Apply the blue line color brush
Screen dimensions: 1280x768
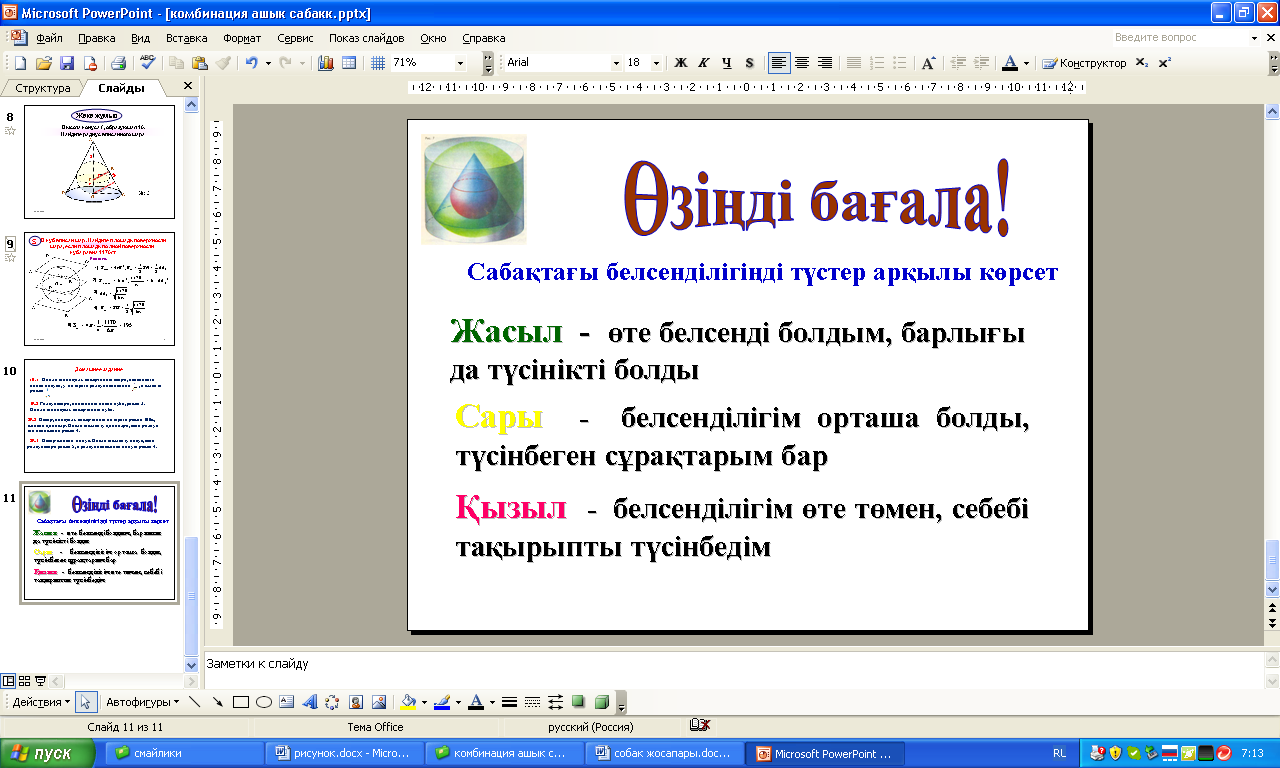(441, 702)
